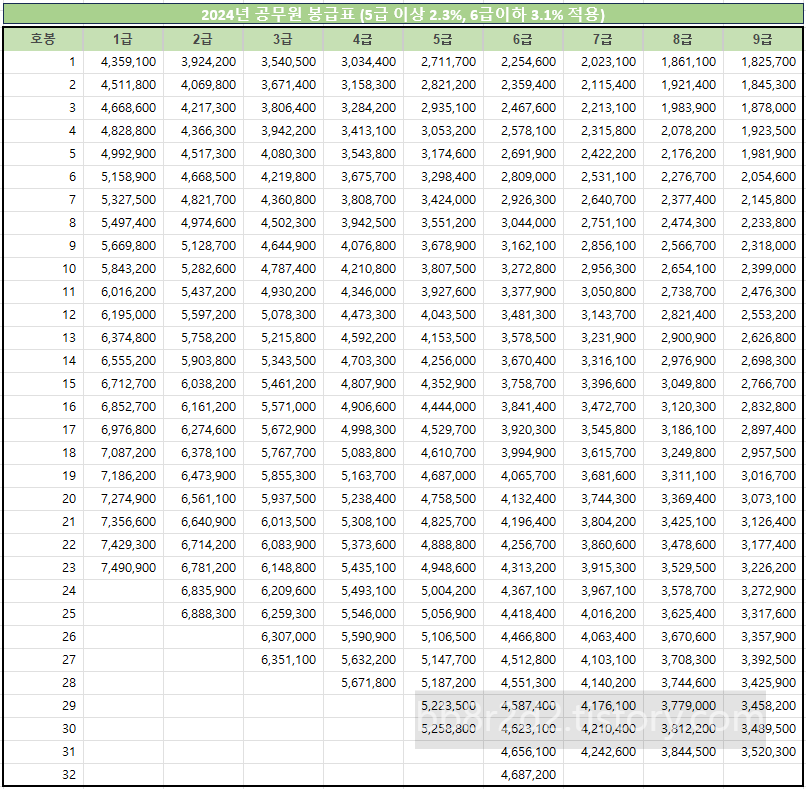Click cell with value 3,520,300
The image size is (806, 789).
(x=762, y=752)
